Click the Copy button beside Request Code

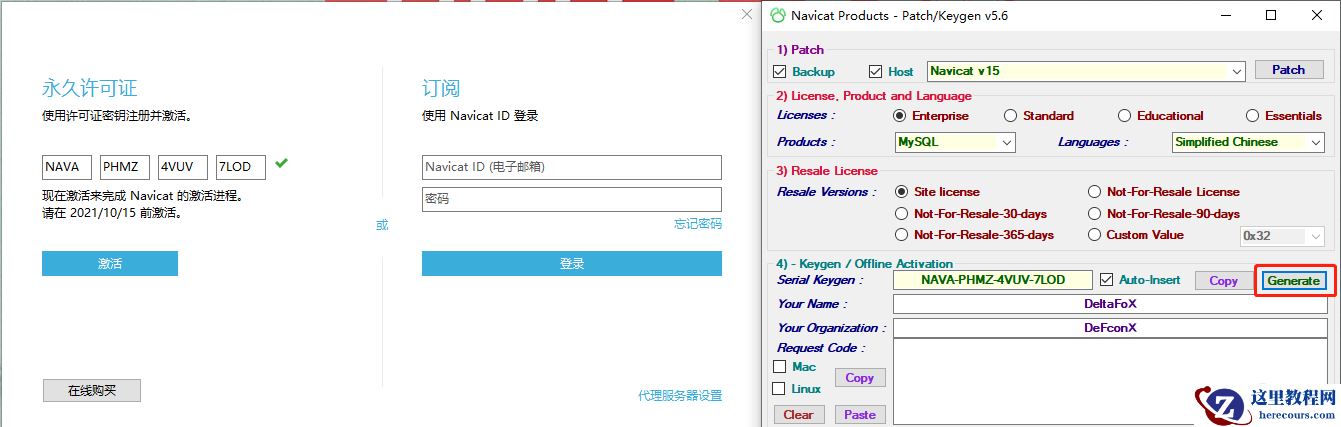click(x=859, y=378)
